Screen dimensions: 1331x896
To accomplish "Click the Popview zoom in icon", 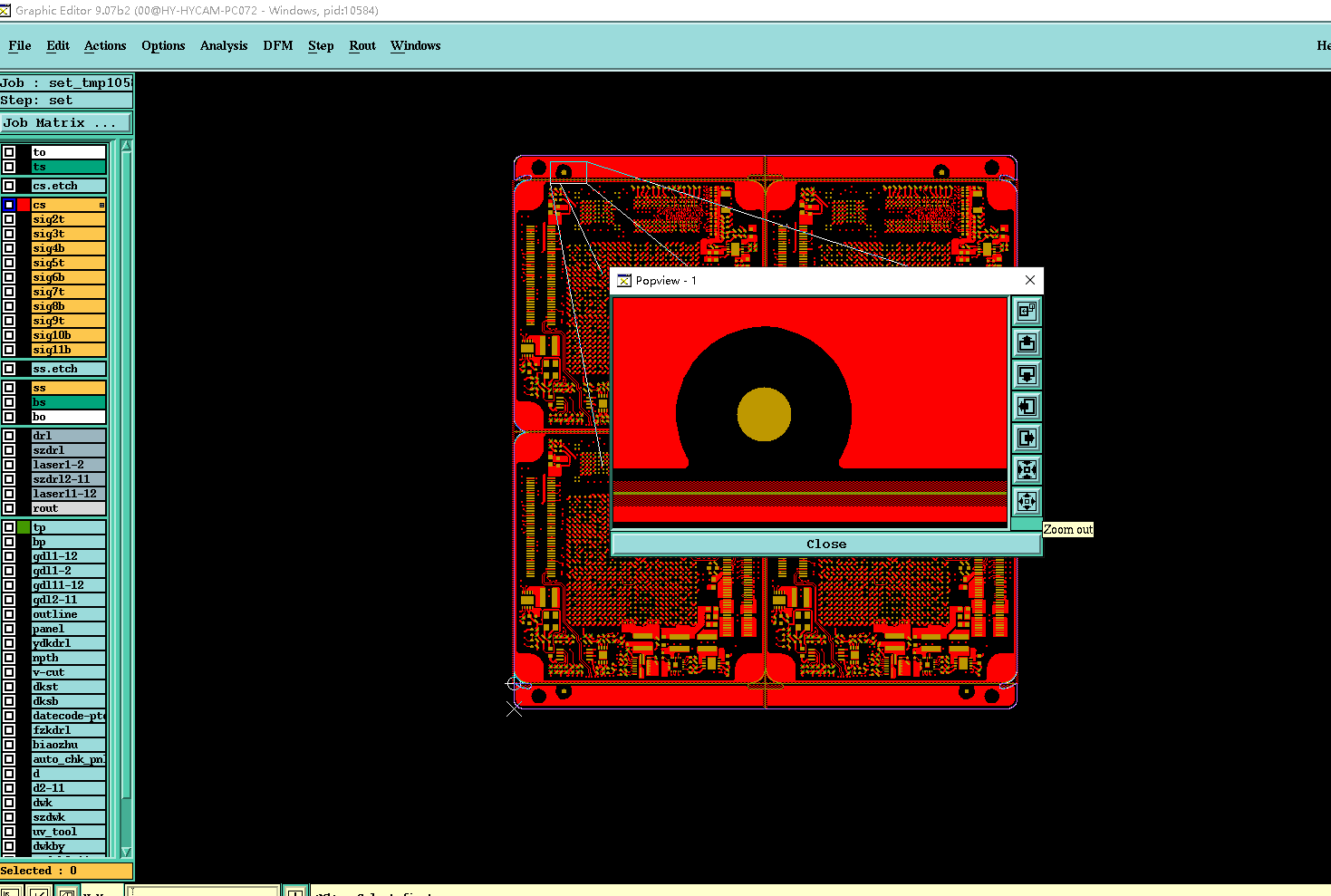I will pos(1027,470).
